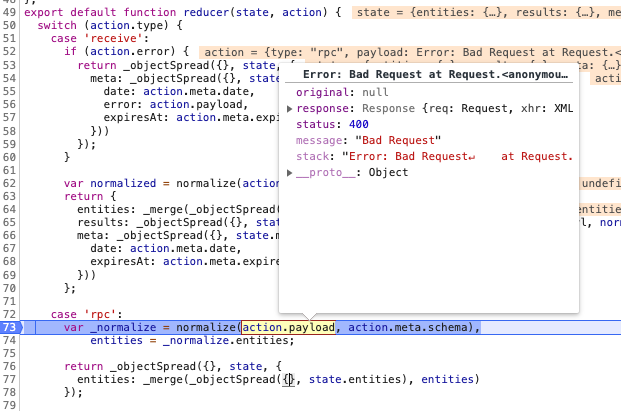Click the case 'receive' label
This screenshot has width=621, height=411.
tap(100, 38)
